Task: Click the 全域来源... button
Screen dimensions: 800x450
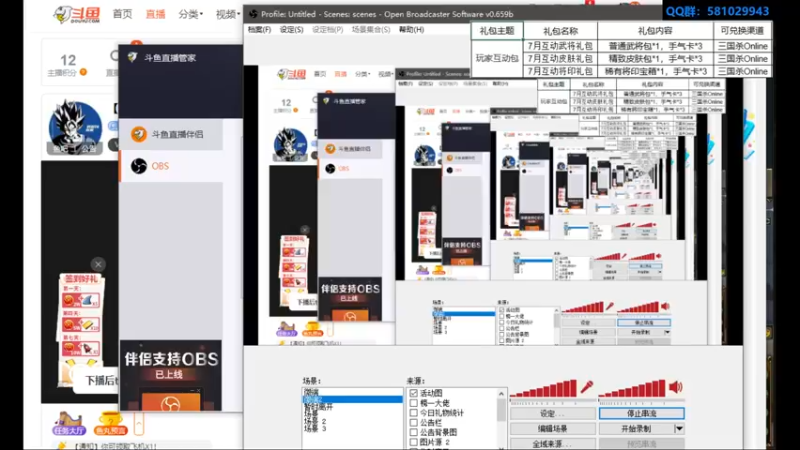Action: pyautogui.click(x=553, y=444)
